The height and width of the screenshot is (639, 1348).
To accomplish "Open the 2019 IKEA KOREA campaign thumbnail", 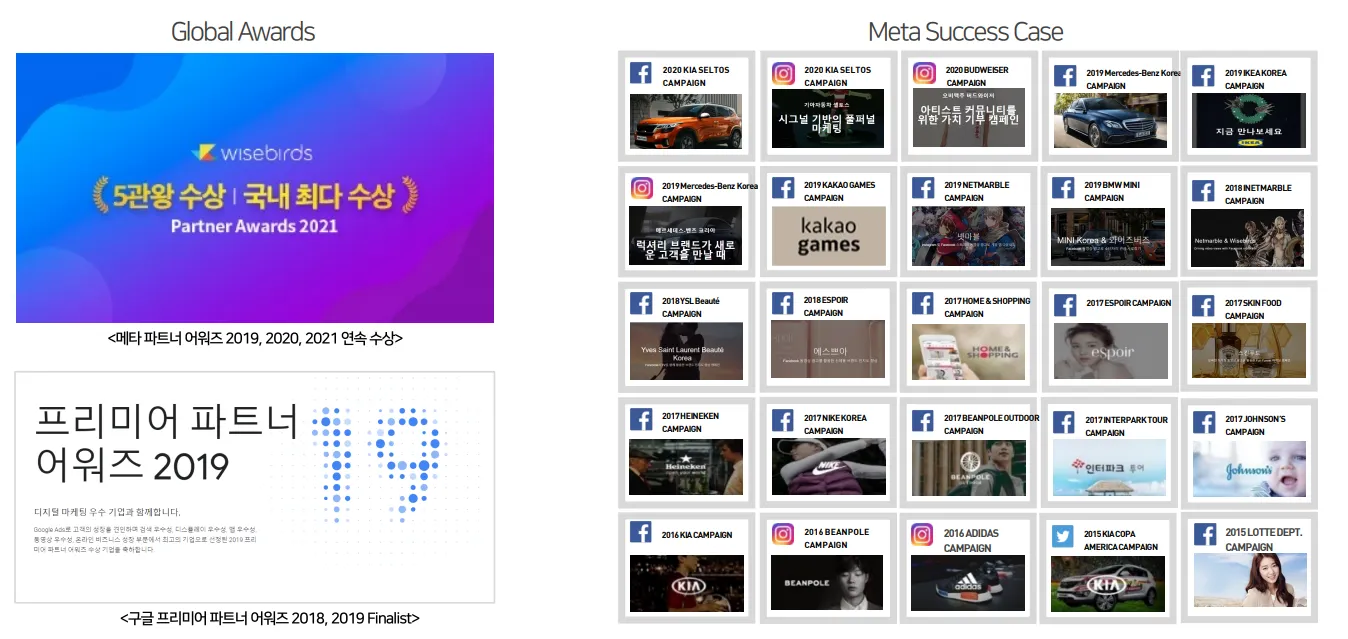I will [1249, 121].
